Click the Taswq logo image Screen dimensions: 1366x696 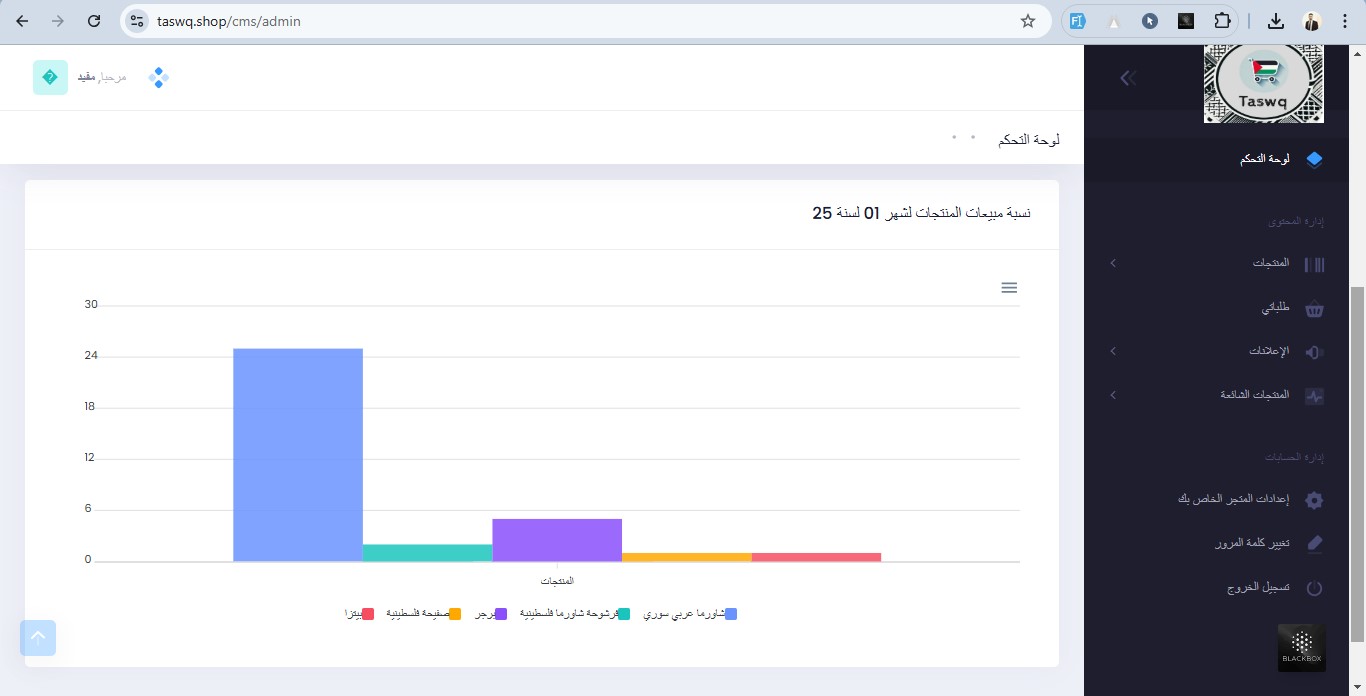click(1263, 84)
